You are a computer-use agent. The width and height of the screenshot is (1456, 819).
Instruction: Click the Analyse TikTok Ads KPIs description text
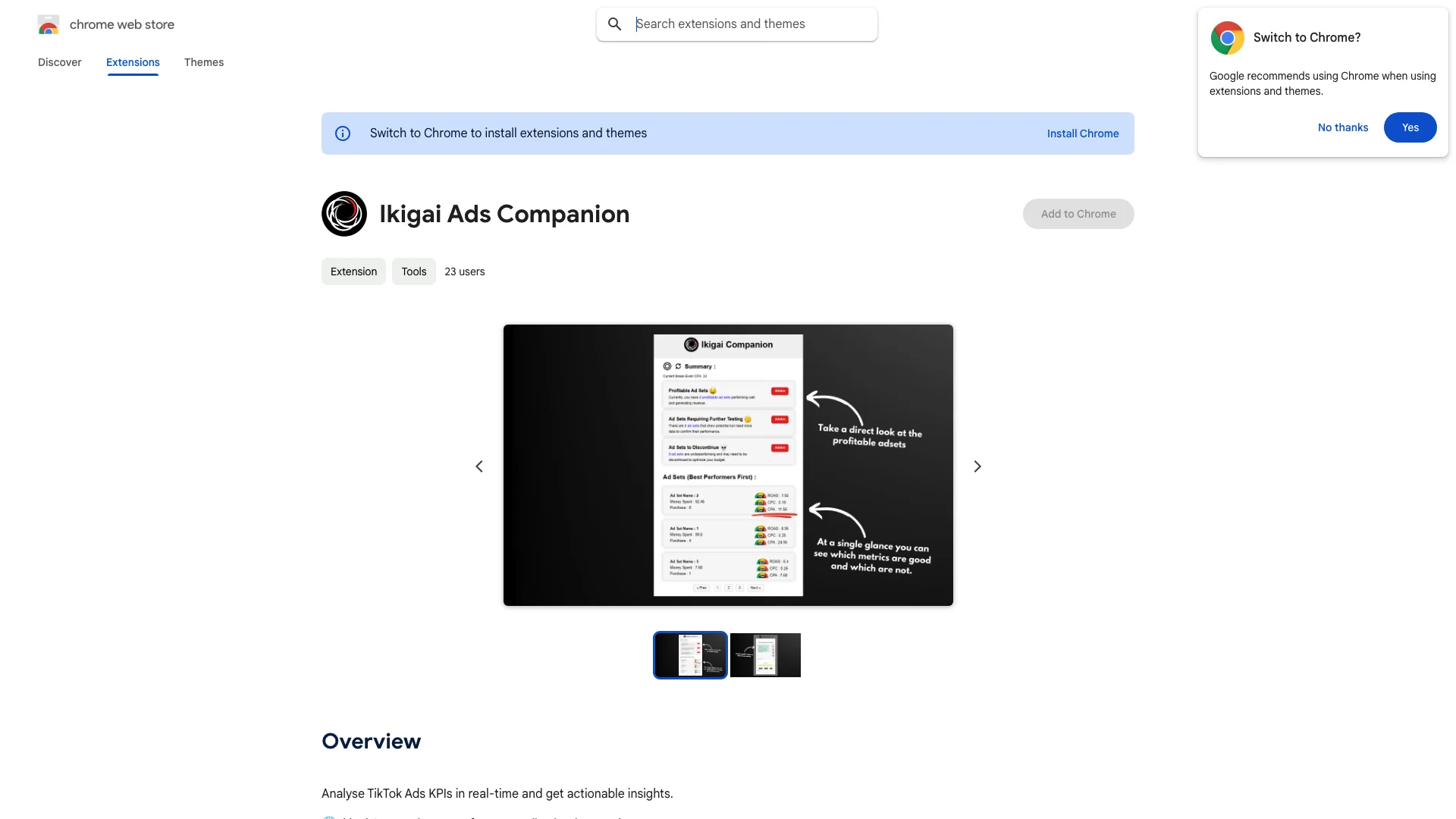(x=497, y=793)
